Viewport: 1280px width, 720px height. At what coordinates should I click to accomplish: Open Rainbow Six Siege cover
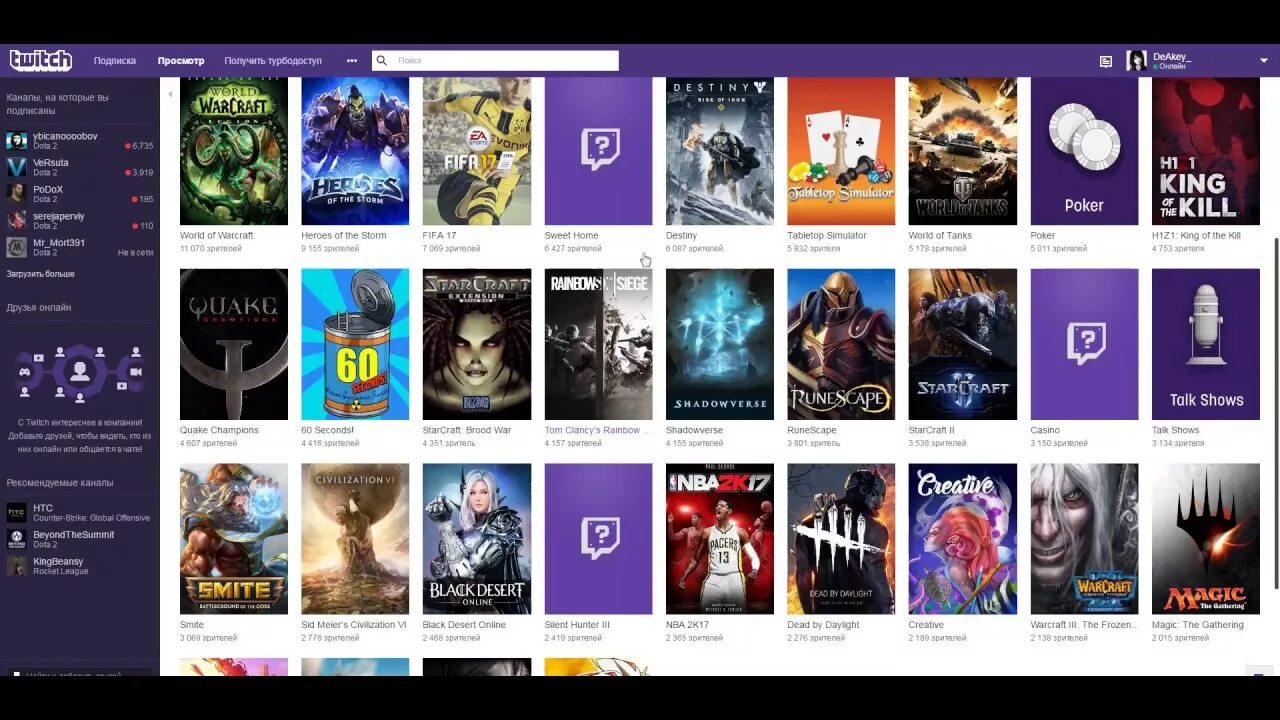(598, 344)
